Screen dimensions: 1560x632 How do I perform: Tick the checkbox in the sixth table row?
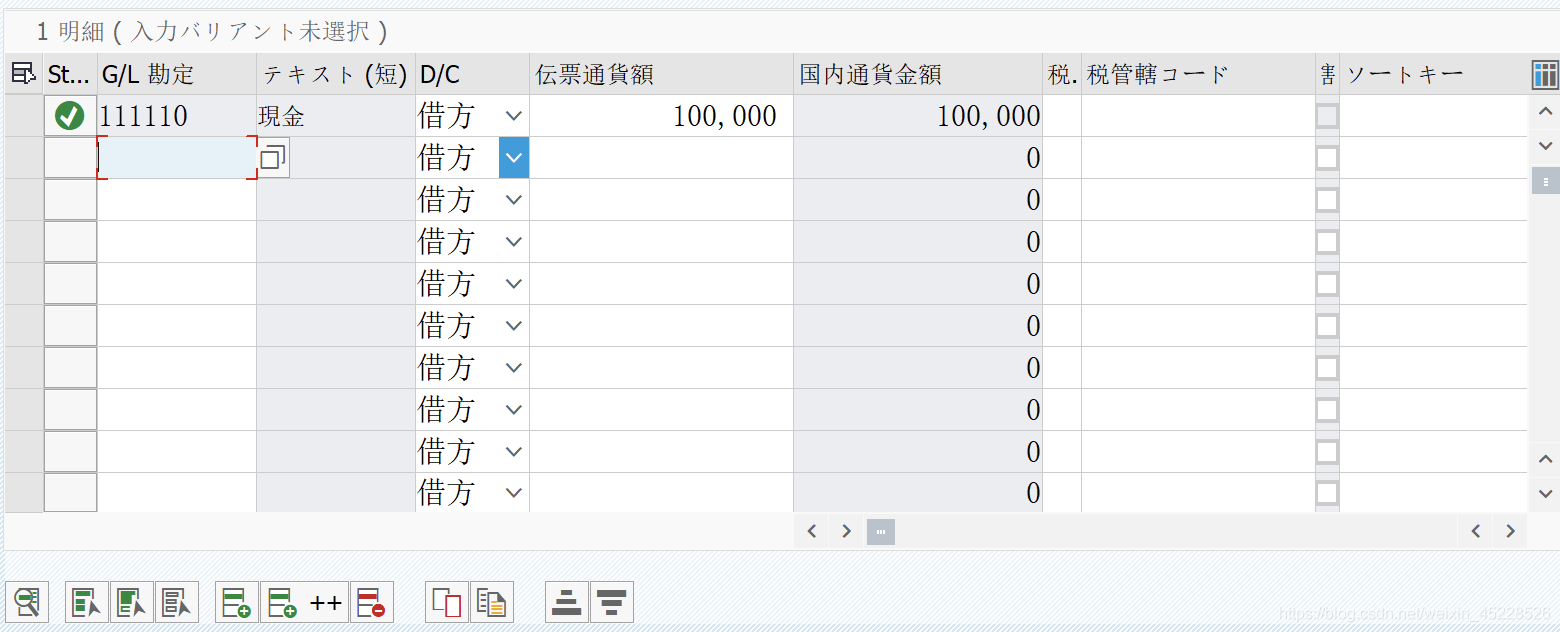pos(1327,326)
